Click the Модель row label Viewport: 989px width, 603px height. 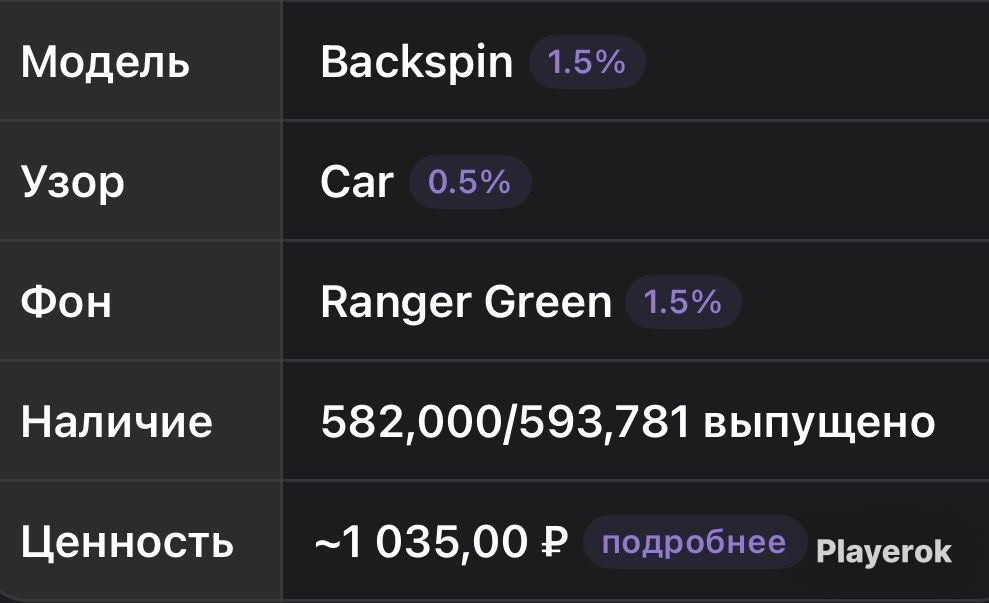[x=105, y=63]
